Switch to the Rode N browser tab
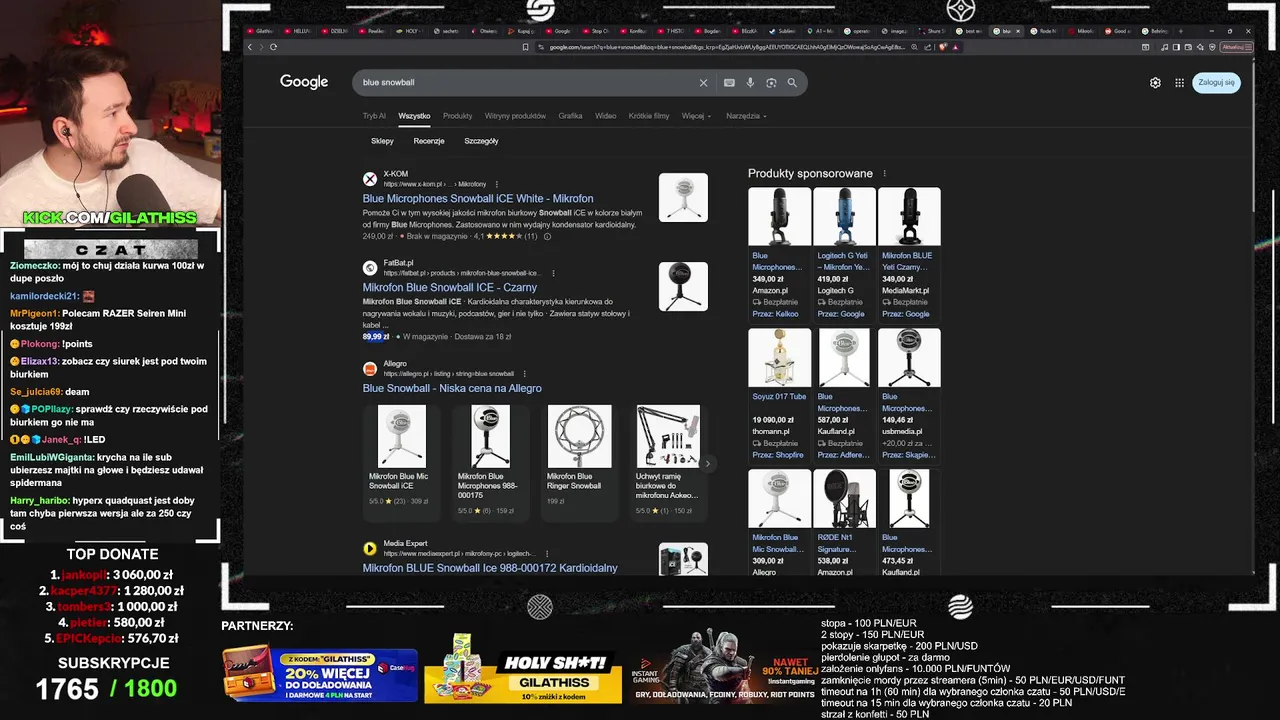Screen dimensions: 1280x720 [1044, 31]
